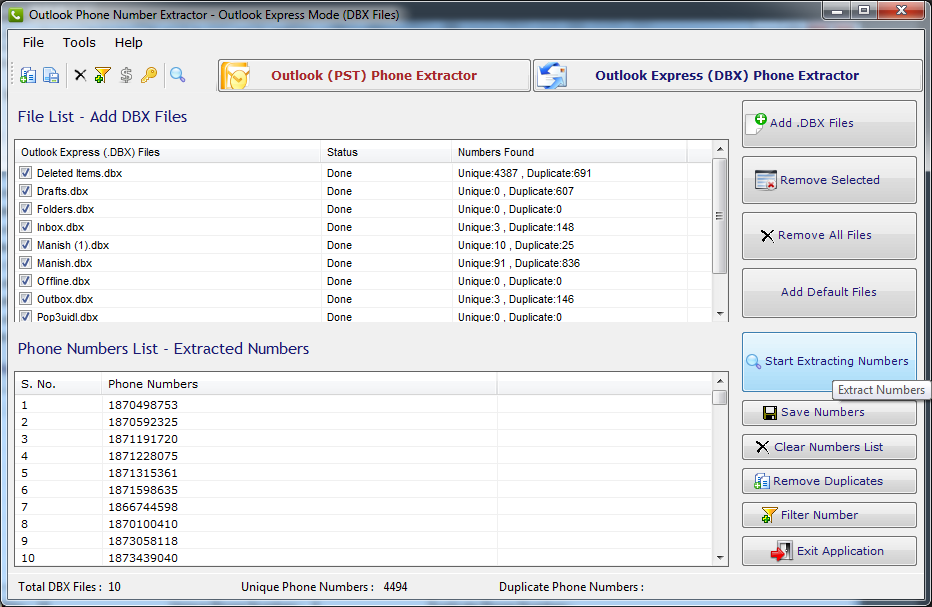Click Remove All Files button label
Viewport: 932px width, 607px height.
824,235
